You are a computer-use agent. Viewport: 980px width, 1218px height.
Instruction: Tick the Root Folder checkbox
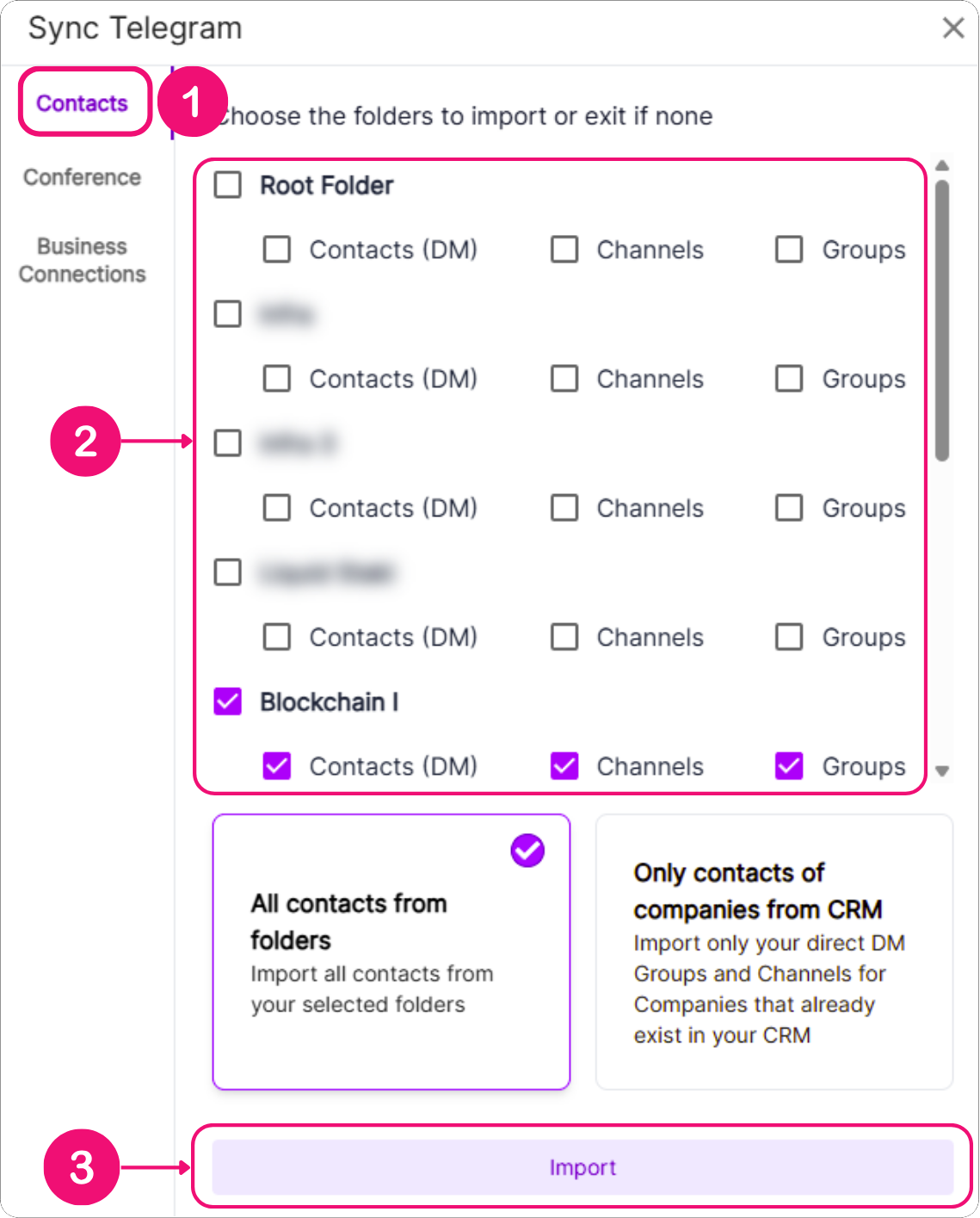tap(228, 185)
